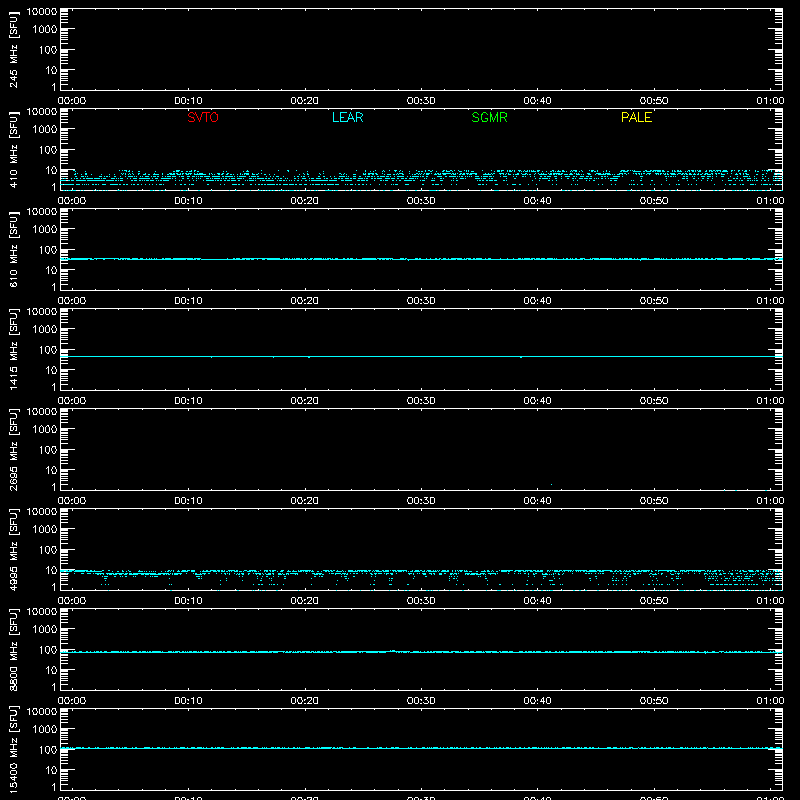Viewport: 800px width, 800px height.
Task: Click 00:10 time label below 1415 MHz panel
Action: [188, 401]
